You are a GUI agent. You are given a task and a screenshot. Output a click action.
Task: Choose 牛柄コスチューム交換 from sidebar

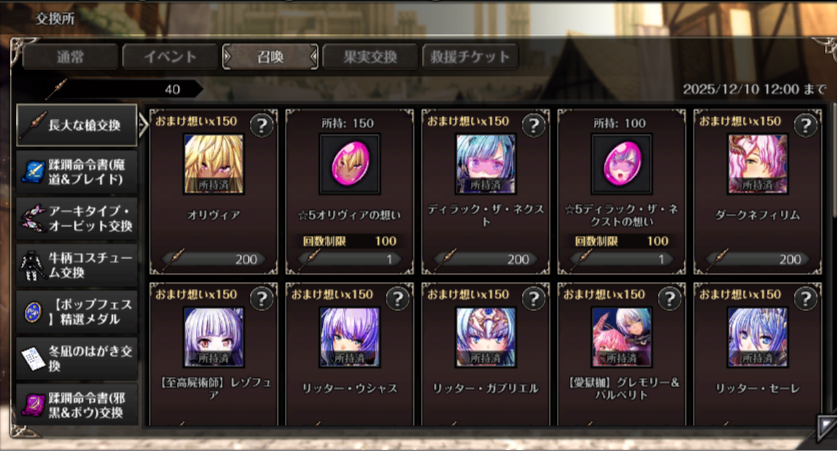(x=77, y=265)
